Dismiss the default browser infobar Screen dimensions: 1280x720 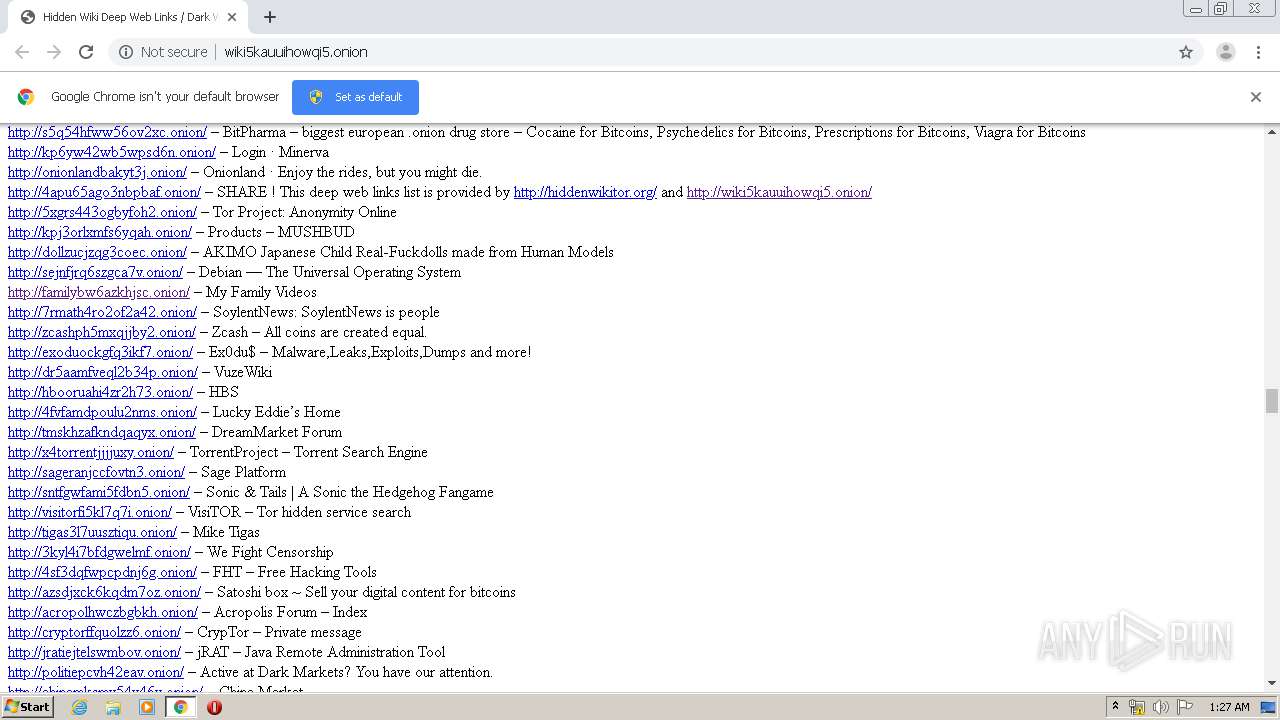pyautogui.click(x=1256, y=97)
